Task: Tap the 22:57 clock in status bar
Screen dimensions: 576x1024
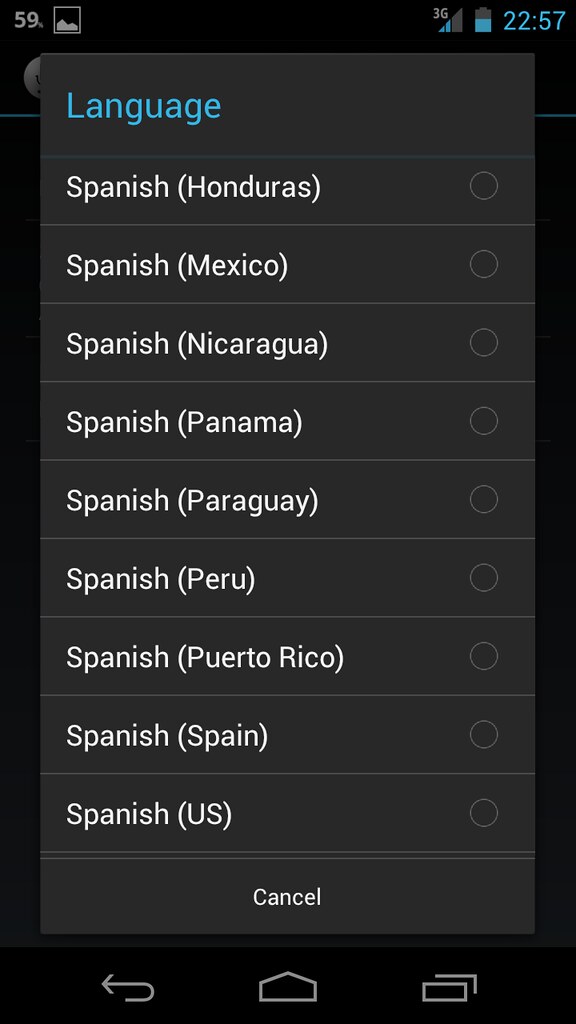Action: (x=534, y=21)
